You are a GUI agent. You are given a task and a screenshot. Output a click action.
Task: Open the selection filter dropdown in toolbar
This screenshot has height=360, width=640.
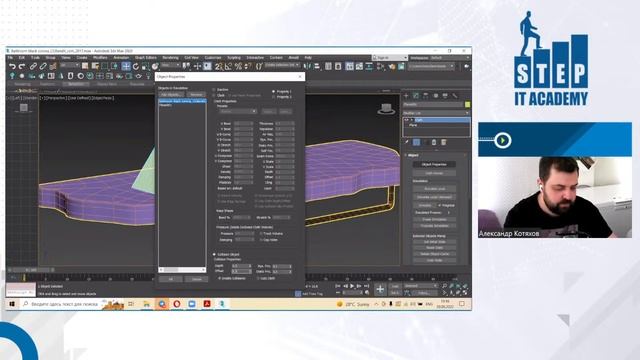click(70, 65)
